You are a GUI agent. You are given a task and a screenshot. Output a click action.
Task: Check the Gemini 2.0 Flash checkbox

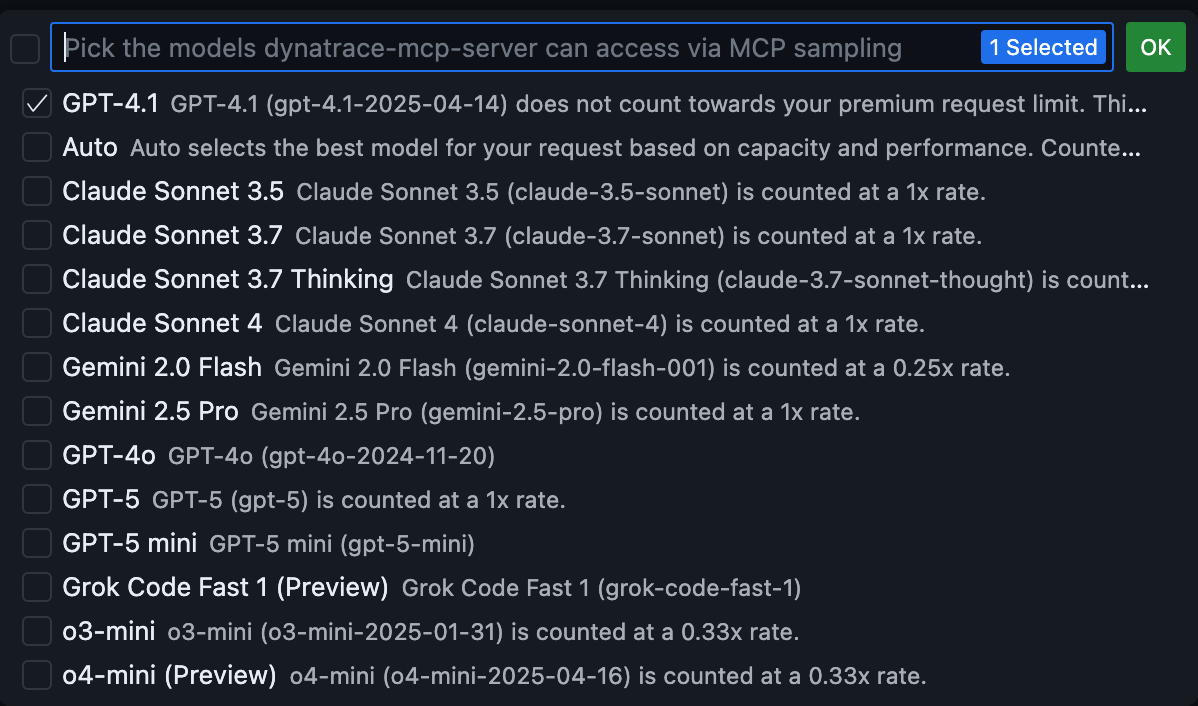[37, 368]
